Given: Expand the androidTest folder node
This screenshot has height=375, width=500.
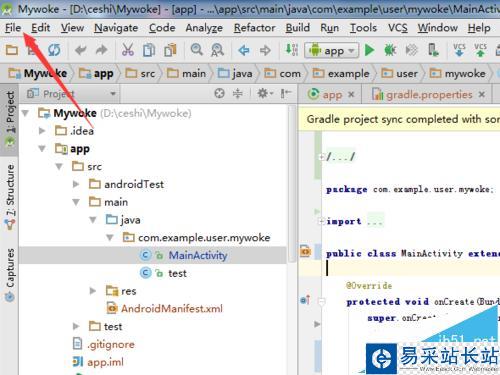Looking at the screenshot, I should coord(76,184).
